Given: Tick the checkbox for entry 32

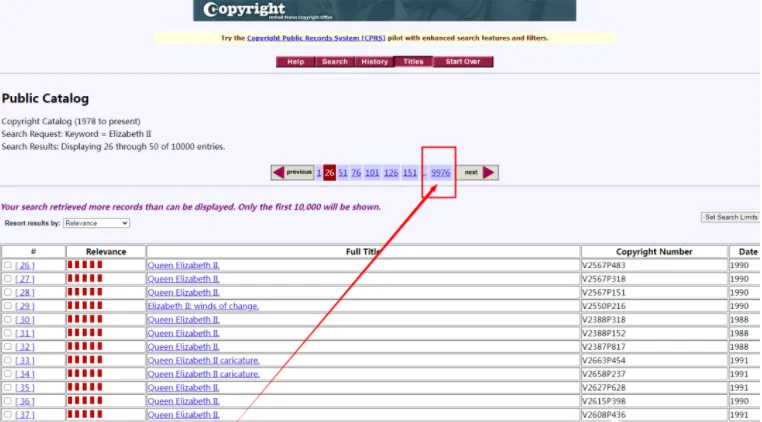Looking at the screenshot, I should (8, 347).
